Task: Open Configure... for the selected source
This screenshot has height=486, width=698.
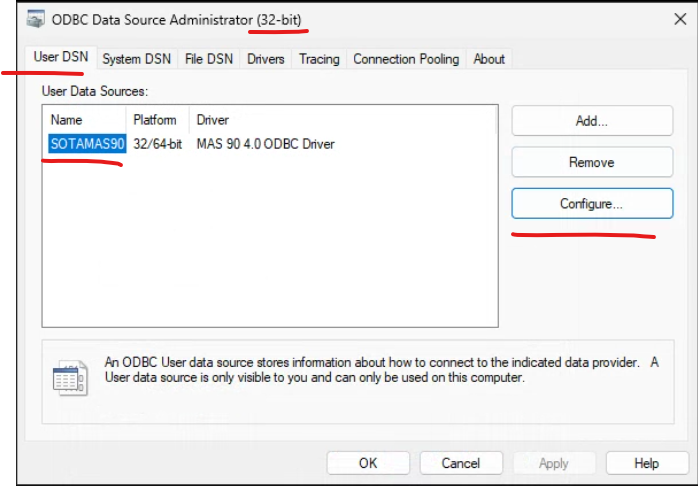Action: point(591,203)
